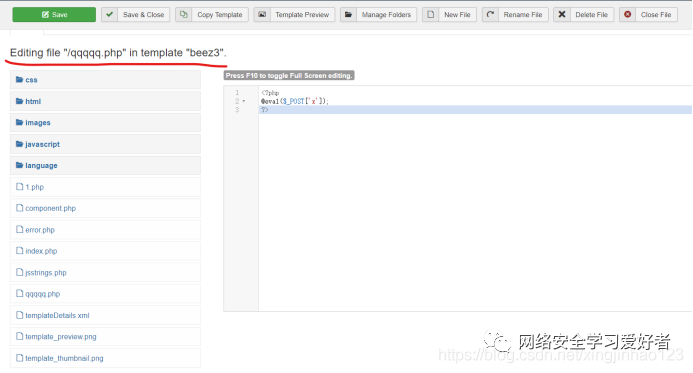Click the file icon beside 1.php
This screenshot has width=693, height=373.
pos(19,186)
